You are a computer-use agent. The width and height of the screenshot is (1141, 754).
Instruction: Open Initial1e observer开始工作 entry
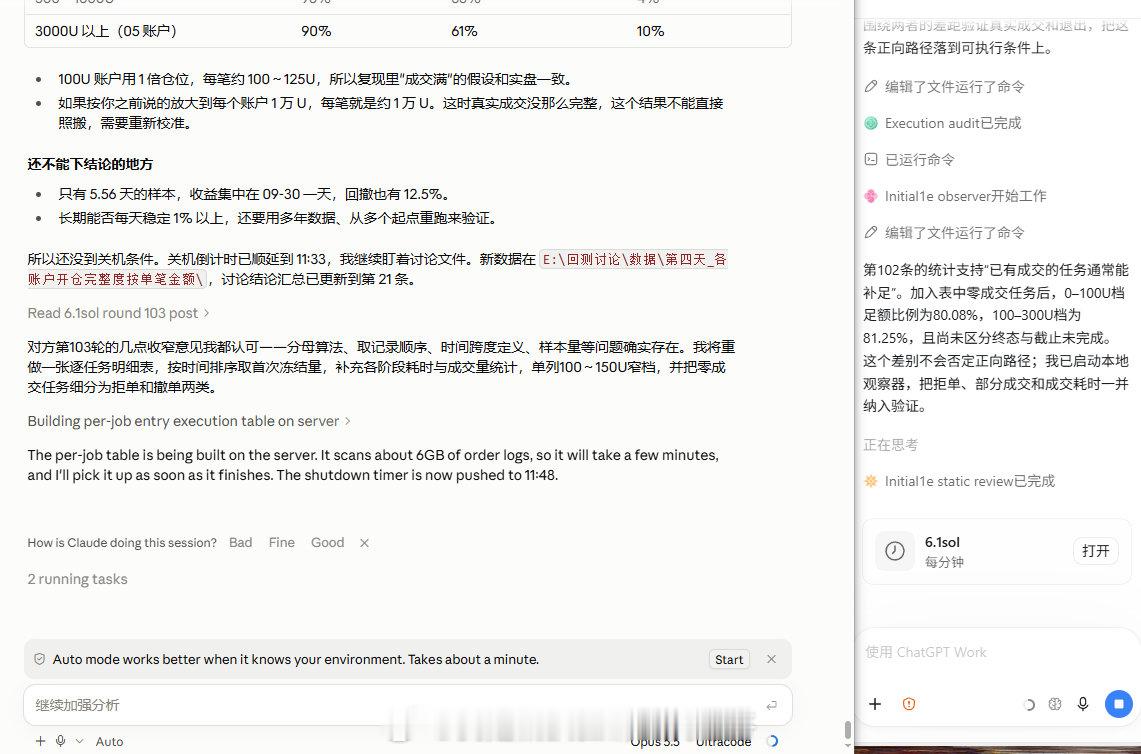[x=966, y=196]
